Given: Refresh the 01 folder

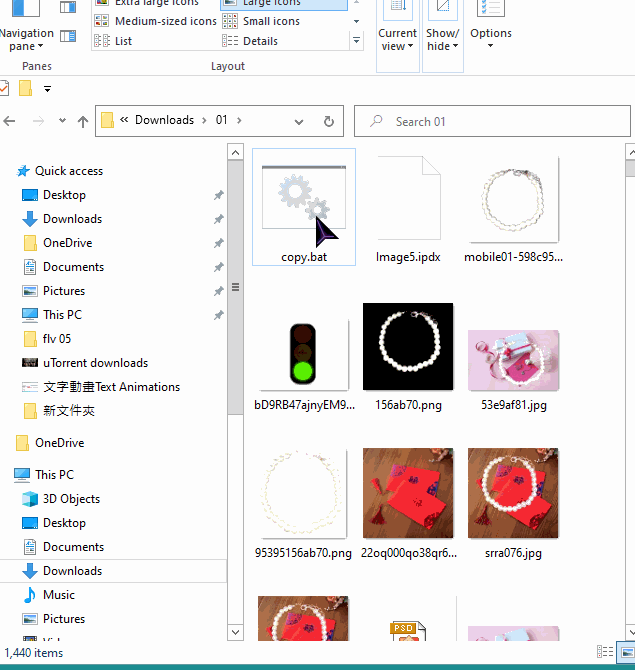Looking at the screenshot, I should click(x=329, y=122).
